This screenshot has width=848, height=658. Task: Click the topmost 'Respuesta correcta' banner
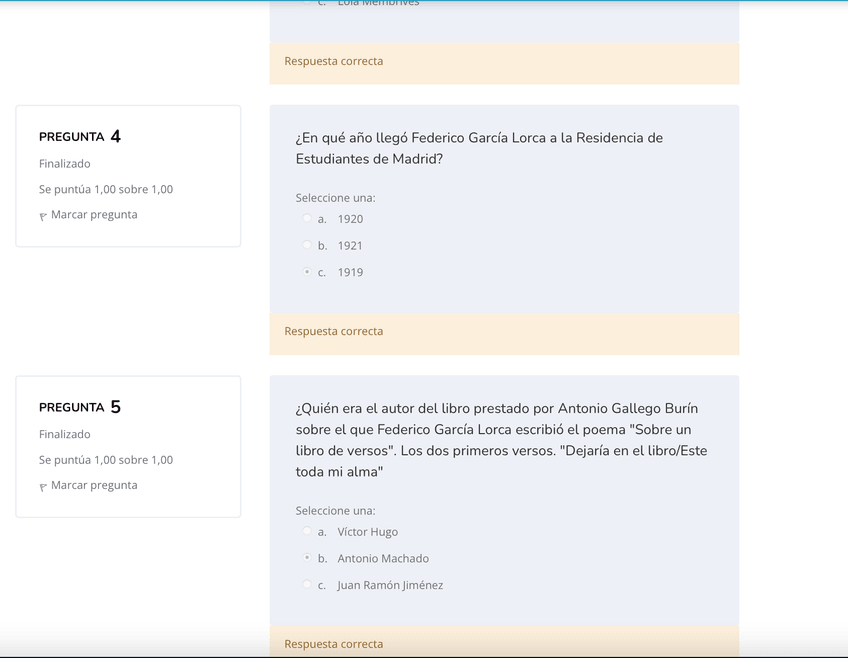[334, 62]
